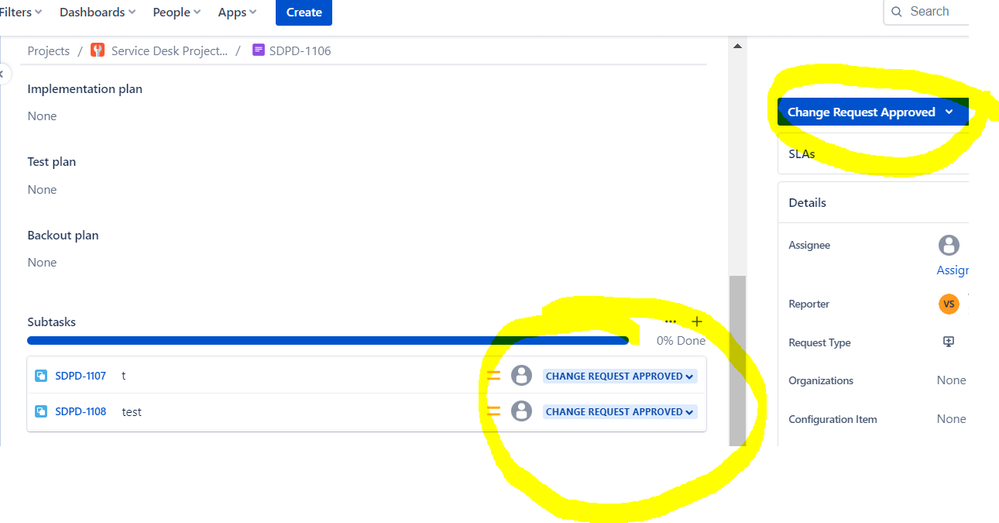Click subtask type icon for SDPD-1108

pos(41,412)
